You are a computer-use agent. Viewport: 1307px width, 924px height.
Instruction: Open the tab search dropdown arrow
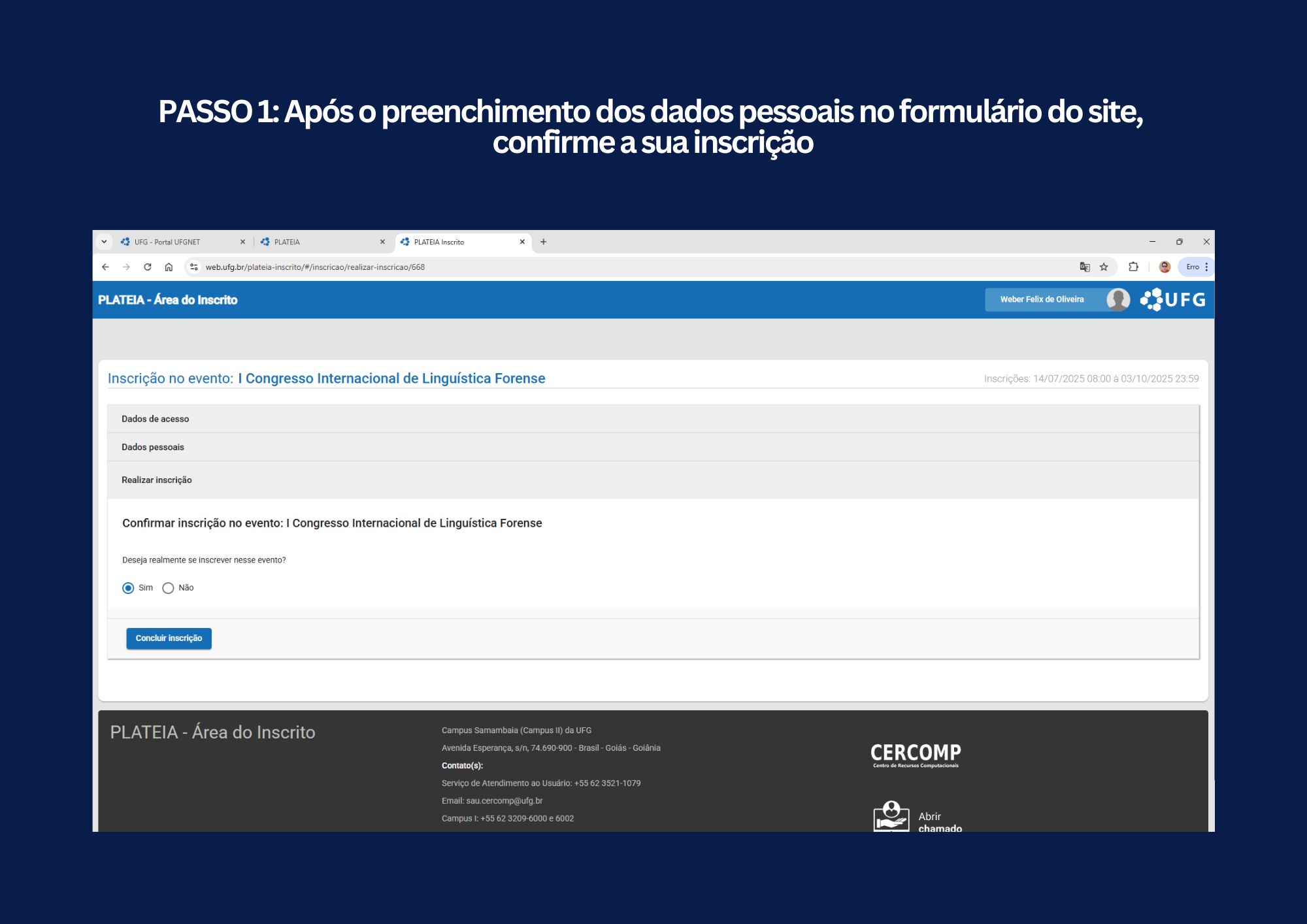(104, 242)
